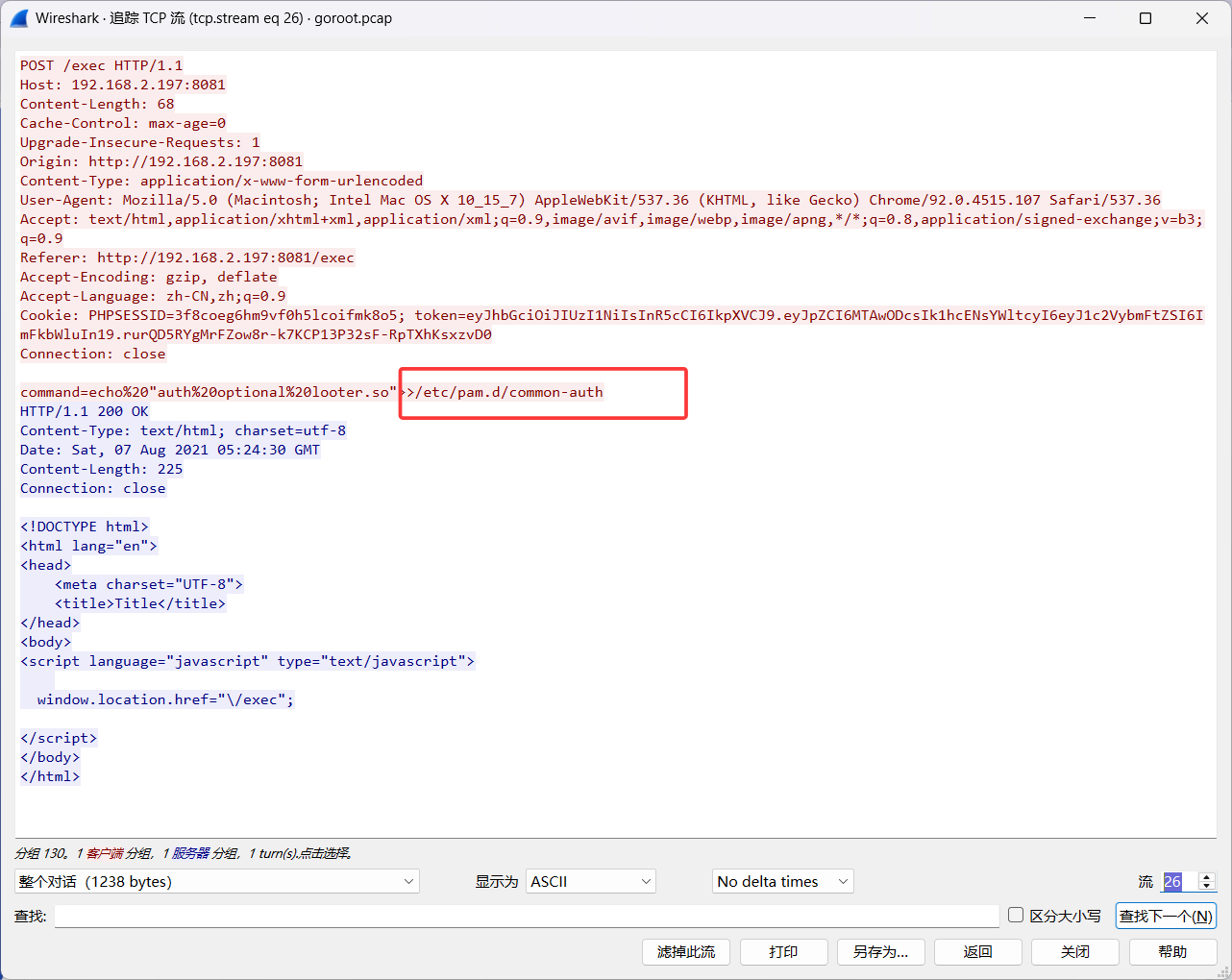The height and width of the screenshot is (980, 1232).
Task: Click the stream number field showing 26
Action: click(1179, 881)
